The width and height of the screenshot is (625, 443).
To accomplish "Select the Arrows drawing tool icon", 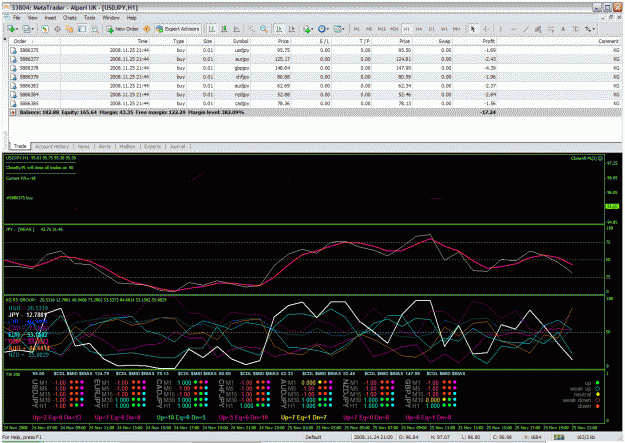I will (x=588, y=29).
